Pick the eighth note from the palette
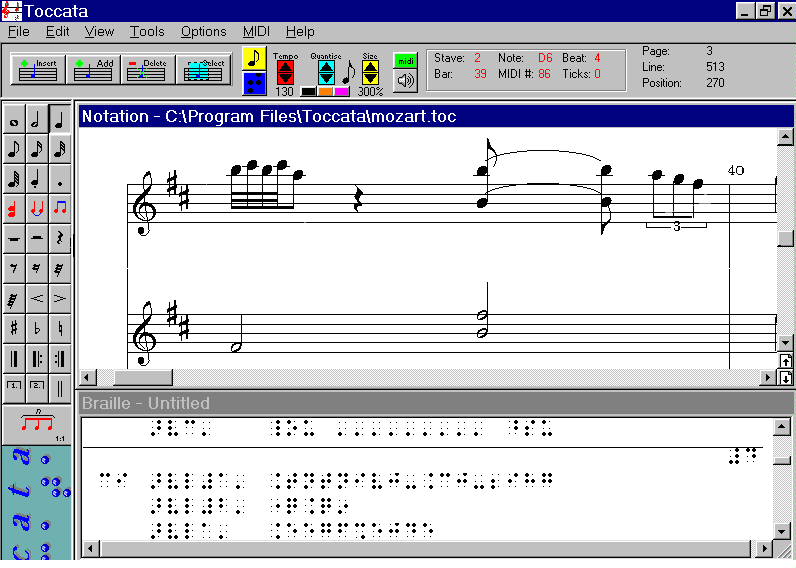This screenshot has height=568, width=796. coord(14,150)
